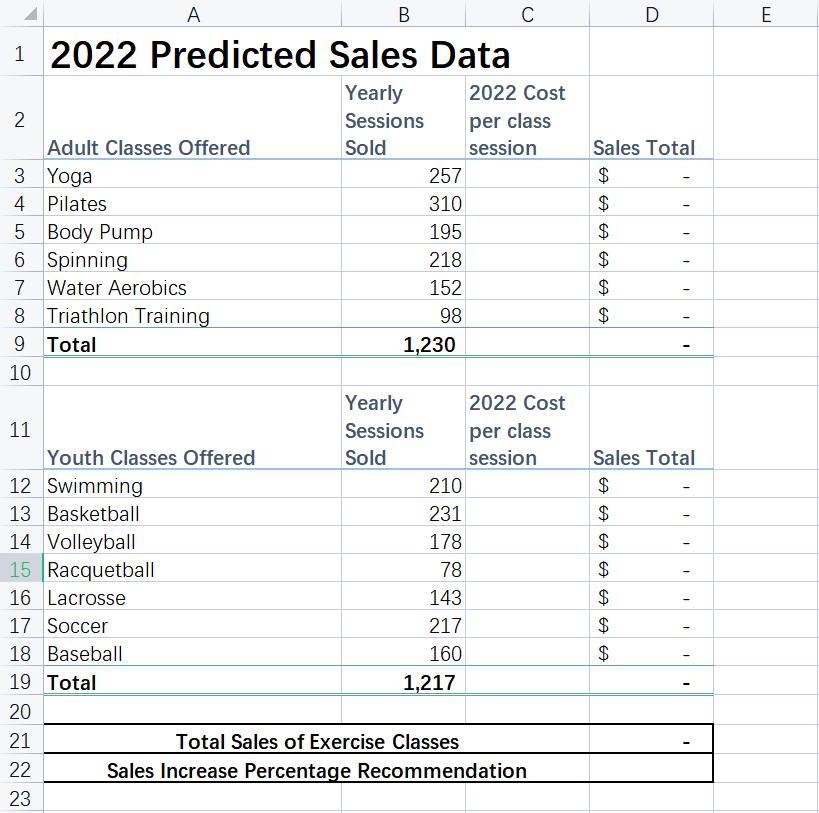Select column header D
Screen dimensions: 819x813
pos(651,15)
